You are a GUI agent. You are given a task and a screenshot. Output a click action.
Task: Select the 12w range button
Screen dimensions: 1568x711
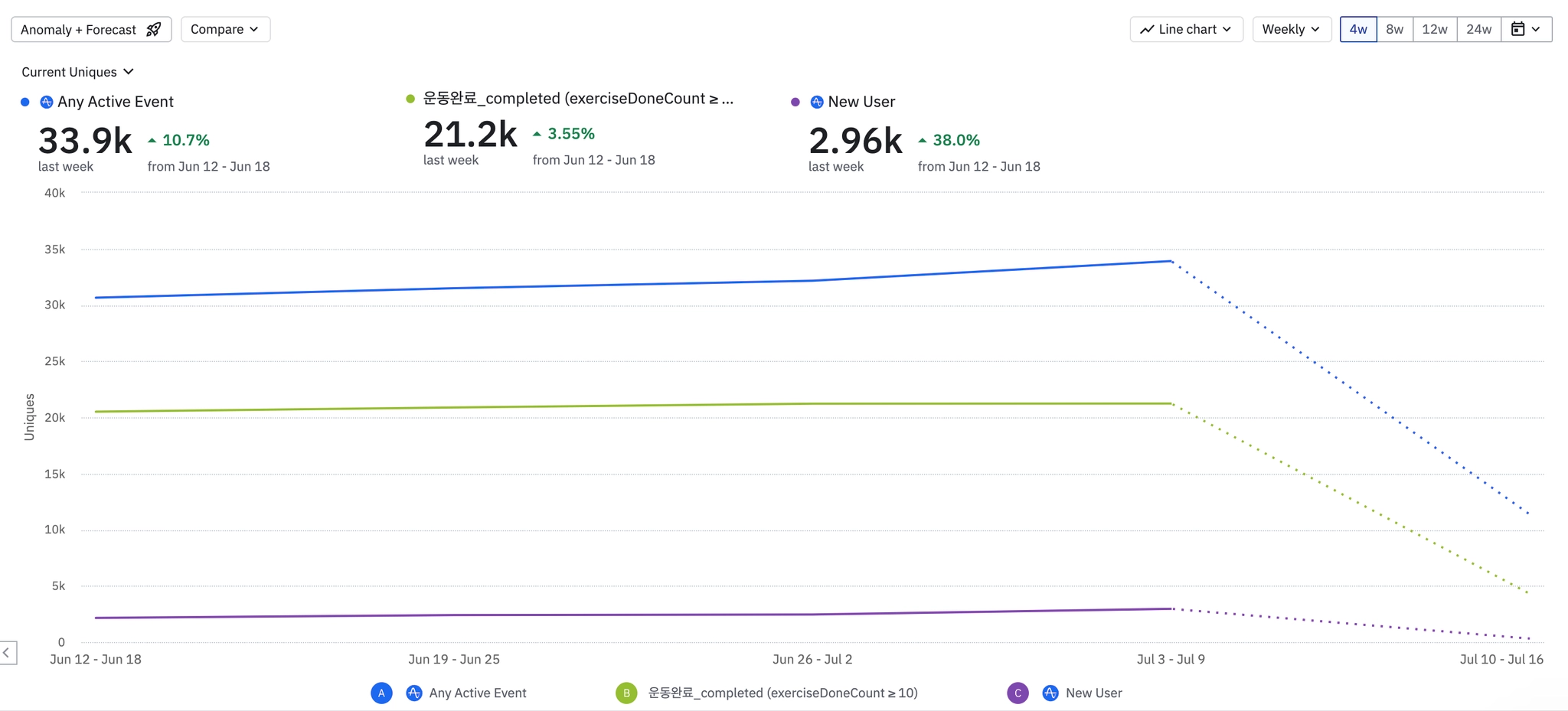1435,29
